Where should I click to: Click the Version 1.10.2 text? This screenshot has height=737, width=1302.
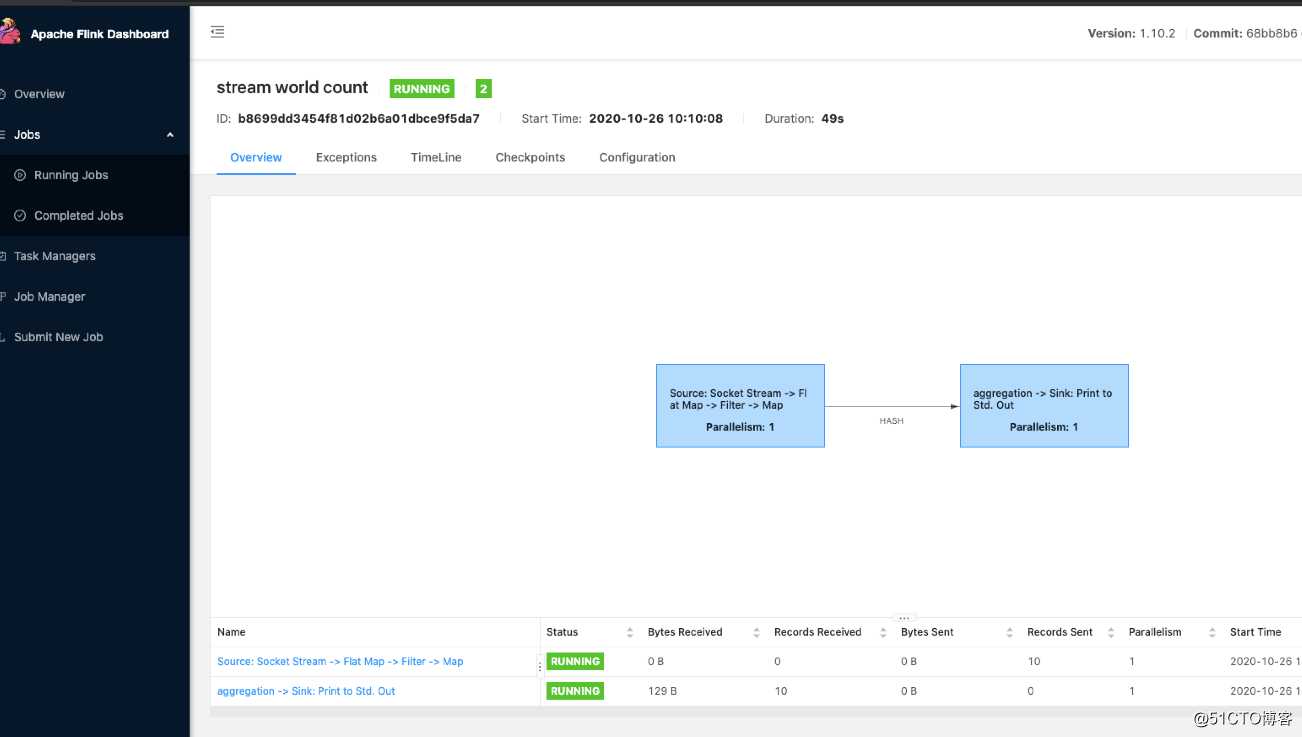pos(1131,33)
